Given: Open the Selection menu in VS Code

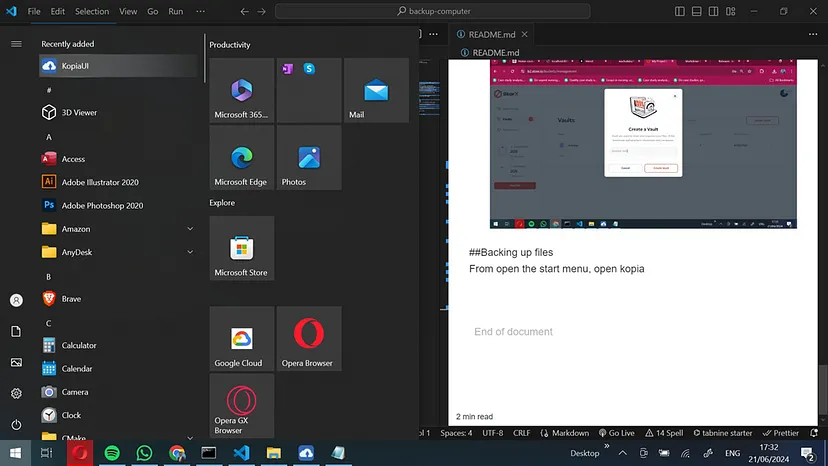Looking at the screenshot, I should point(92,11).
